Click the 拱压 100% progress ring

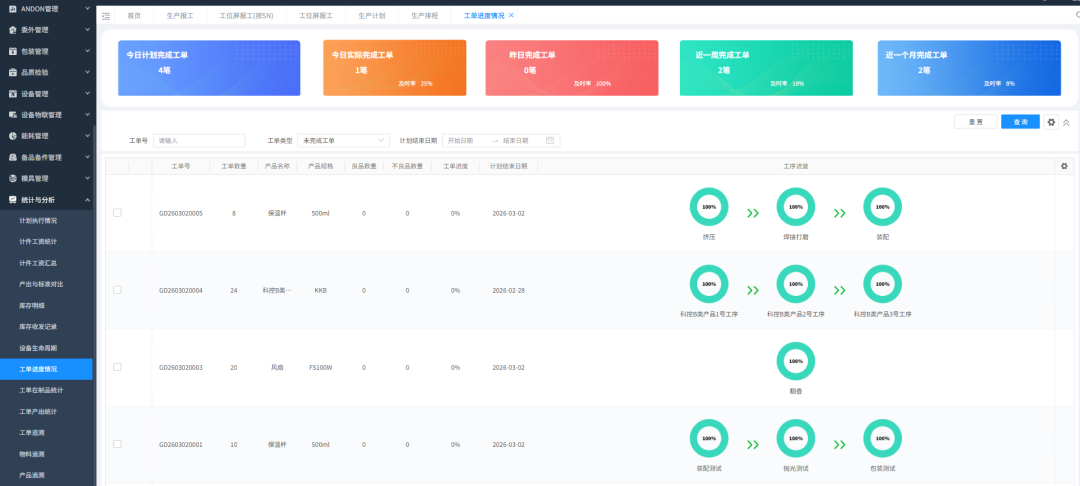[709, 207]
